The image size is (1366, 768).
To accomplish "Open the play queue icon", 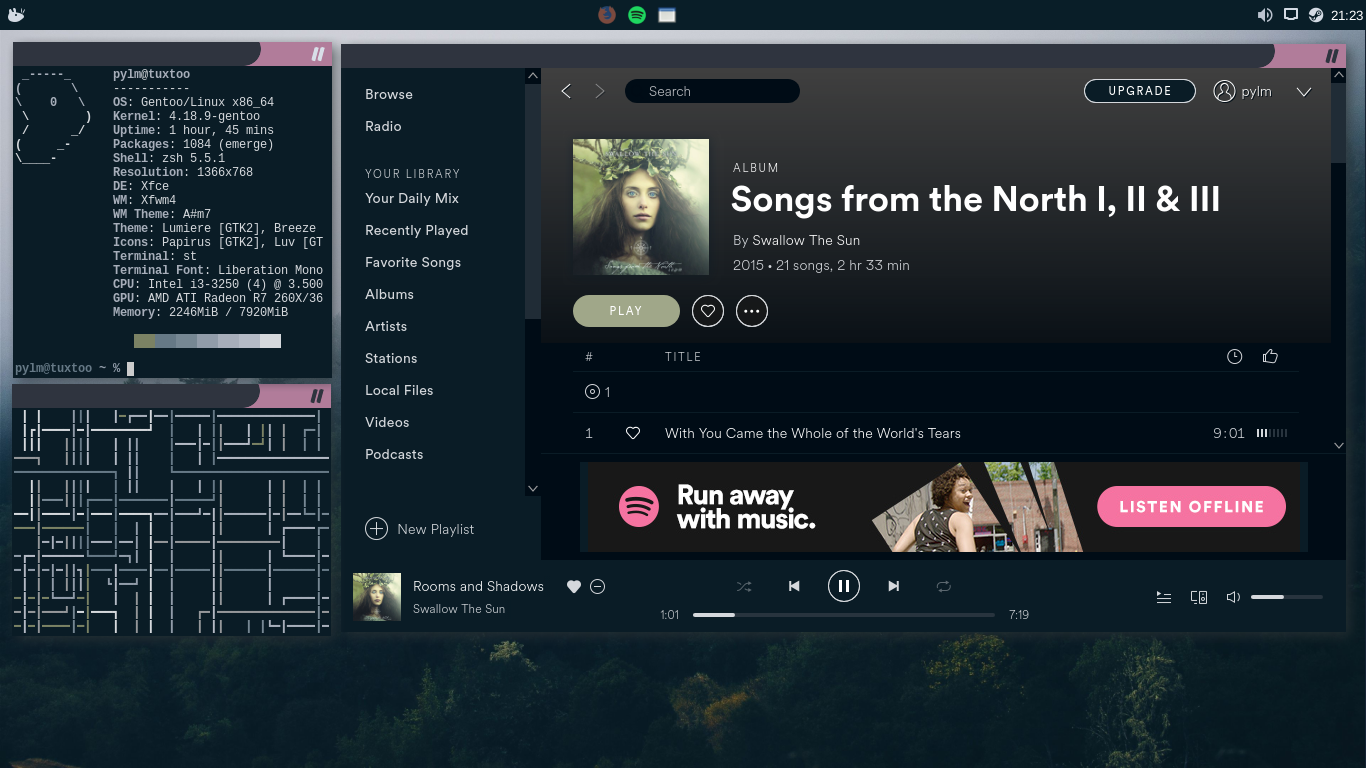I will (1164, 597).
